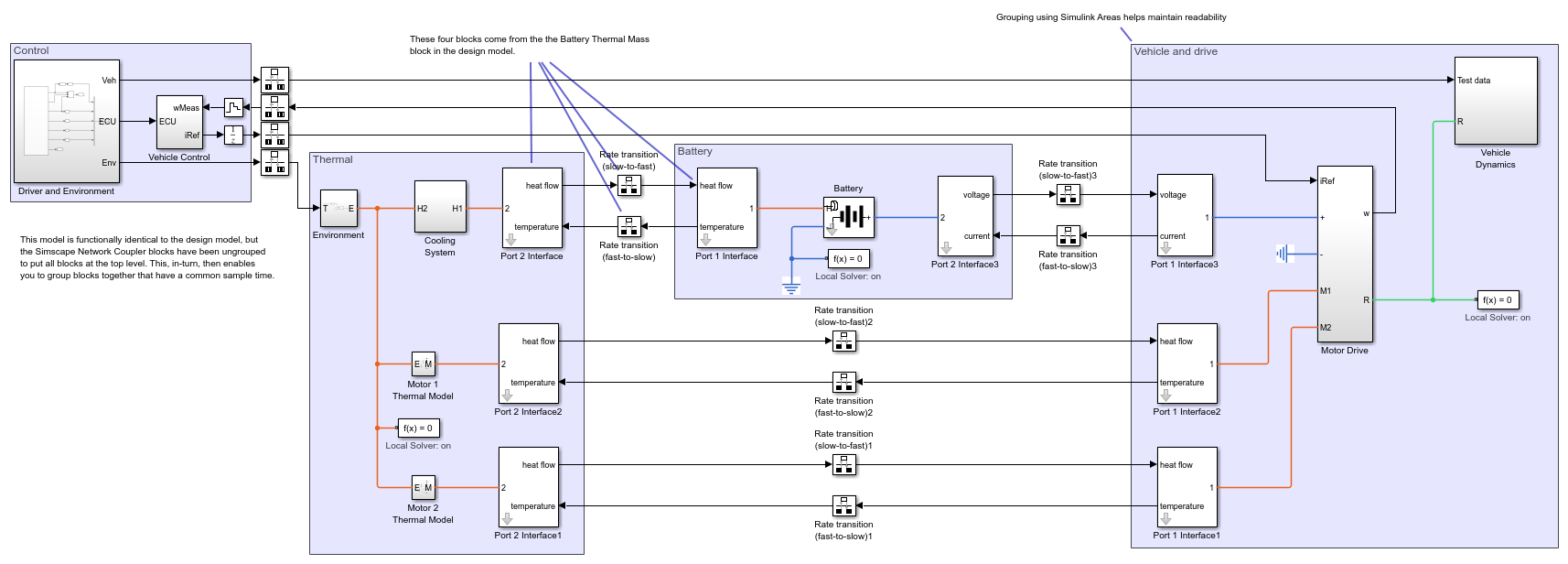The image size is (1568, 564).
Task: Open the Vehicle Control subsystem block
Action: click(x=179, y=122)
